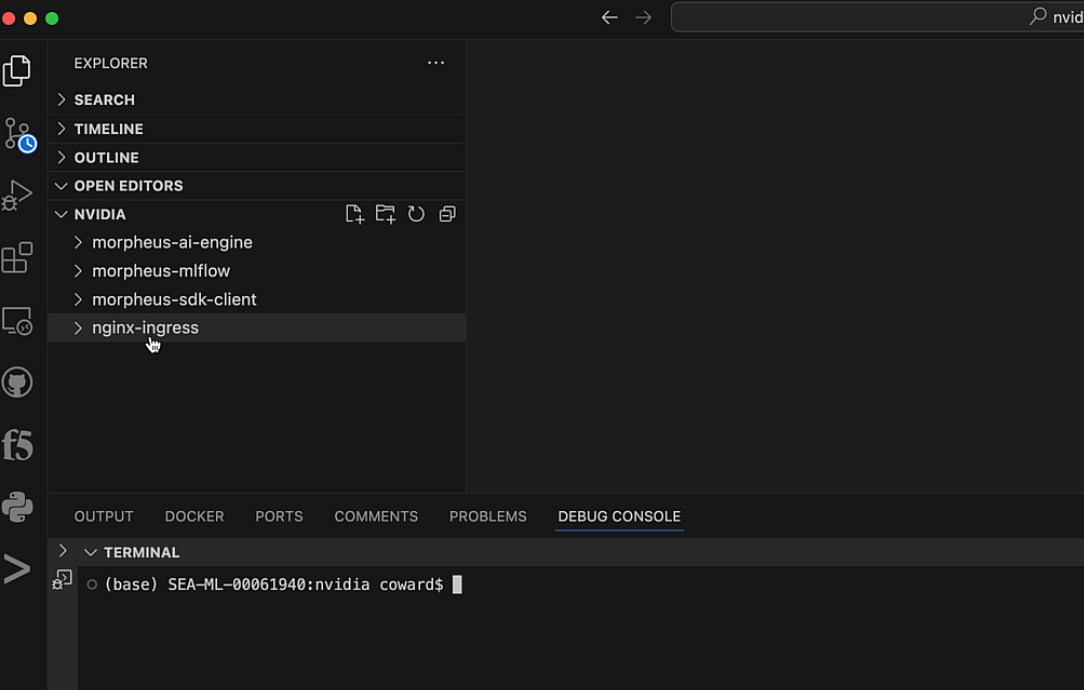Collapse the NVIDIA folder section
The width and height of the screenshot is (1084, 690).
click(61, 214)
